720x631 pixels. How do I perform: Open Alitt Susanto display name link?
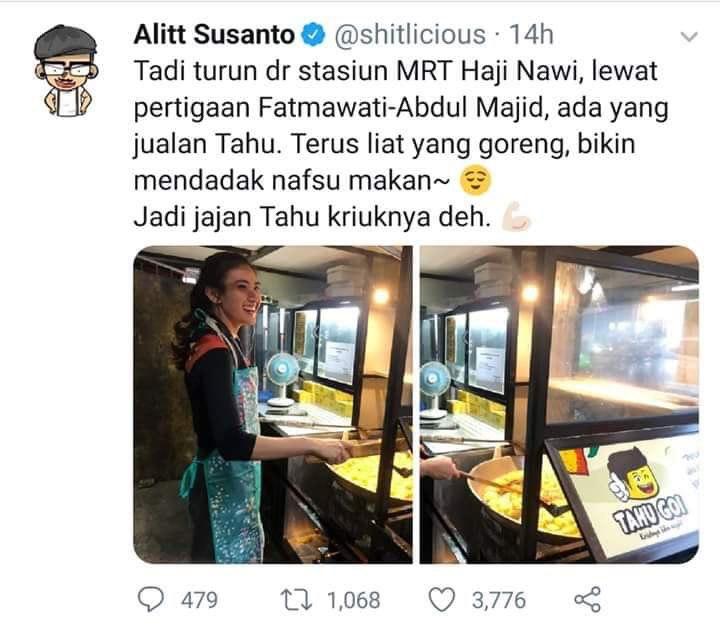point(214,35)
